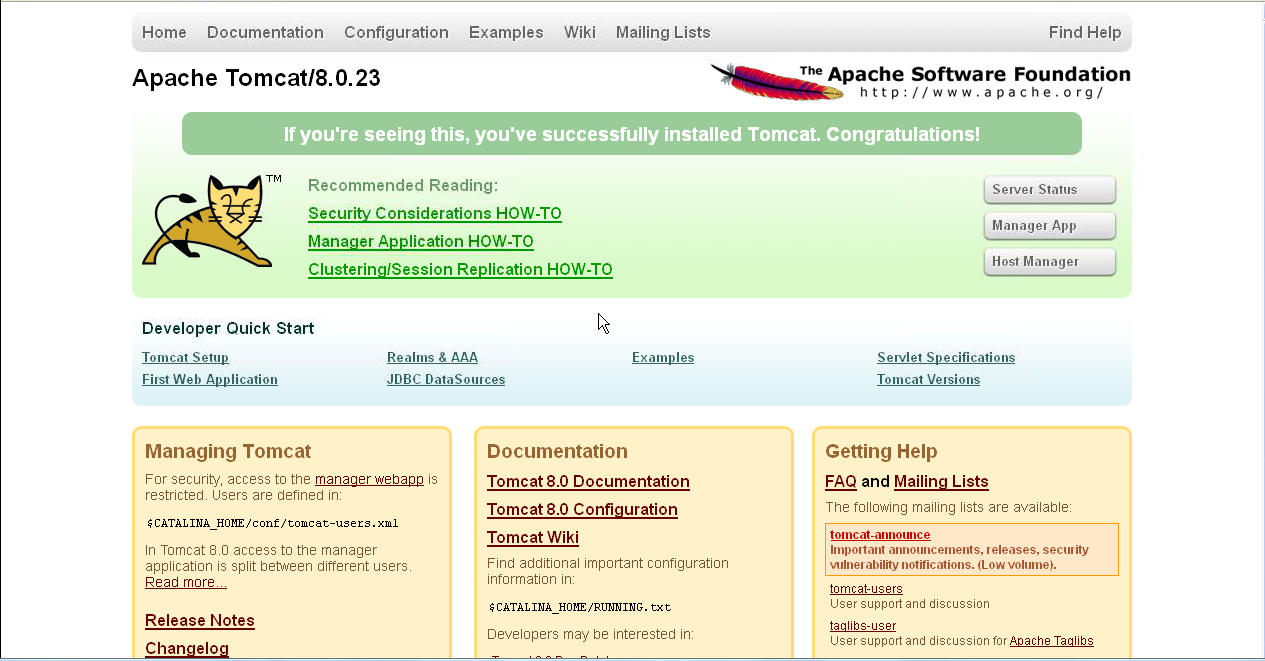1265x661 pixels.
Task: Click 'The following mailing lists are available' text
Action: [948, 507]
